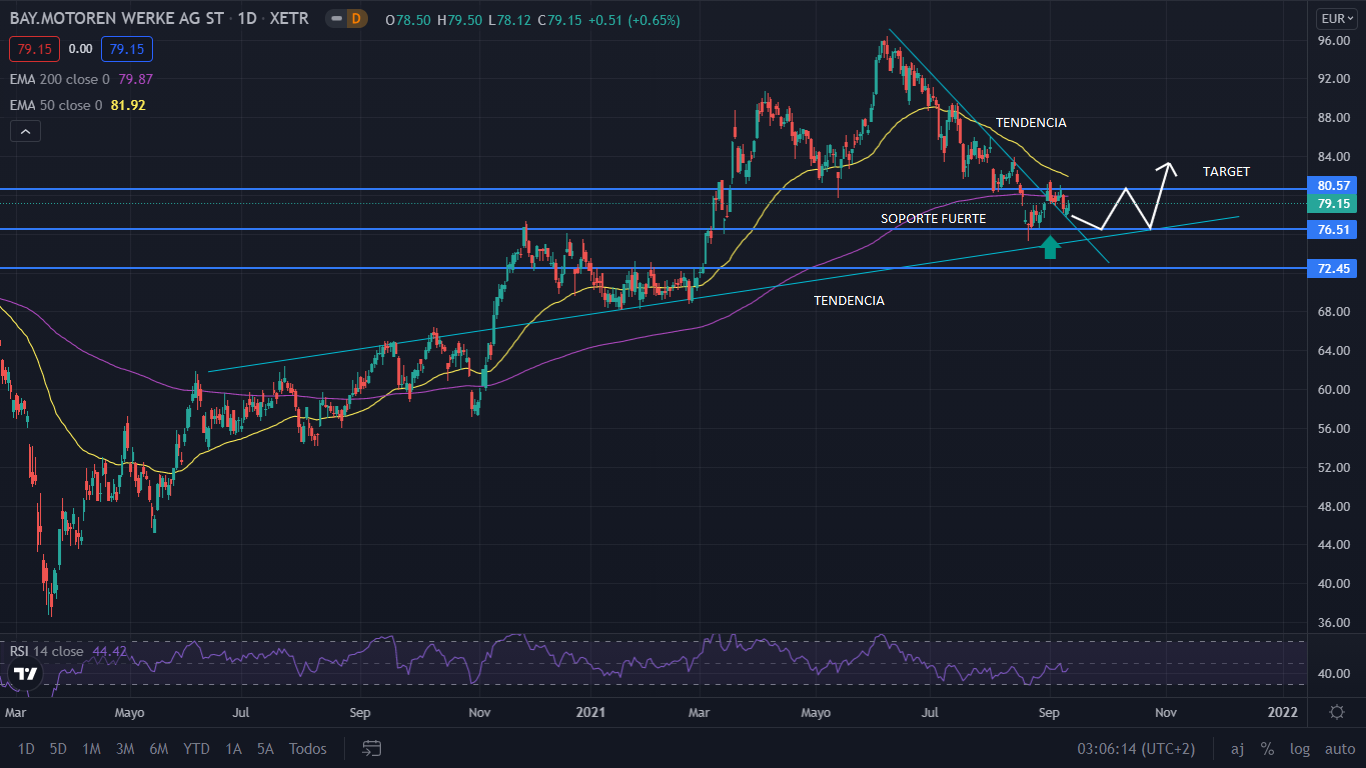The height and width of the screenshot is (768, 1366).
Task: Select the YTD time range
Action: [197, 749]
